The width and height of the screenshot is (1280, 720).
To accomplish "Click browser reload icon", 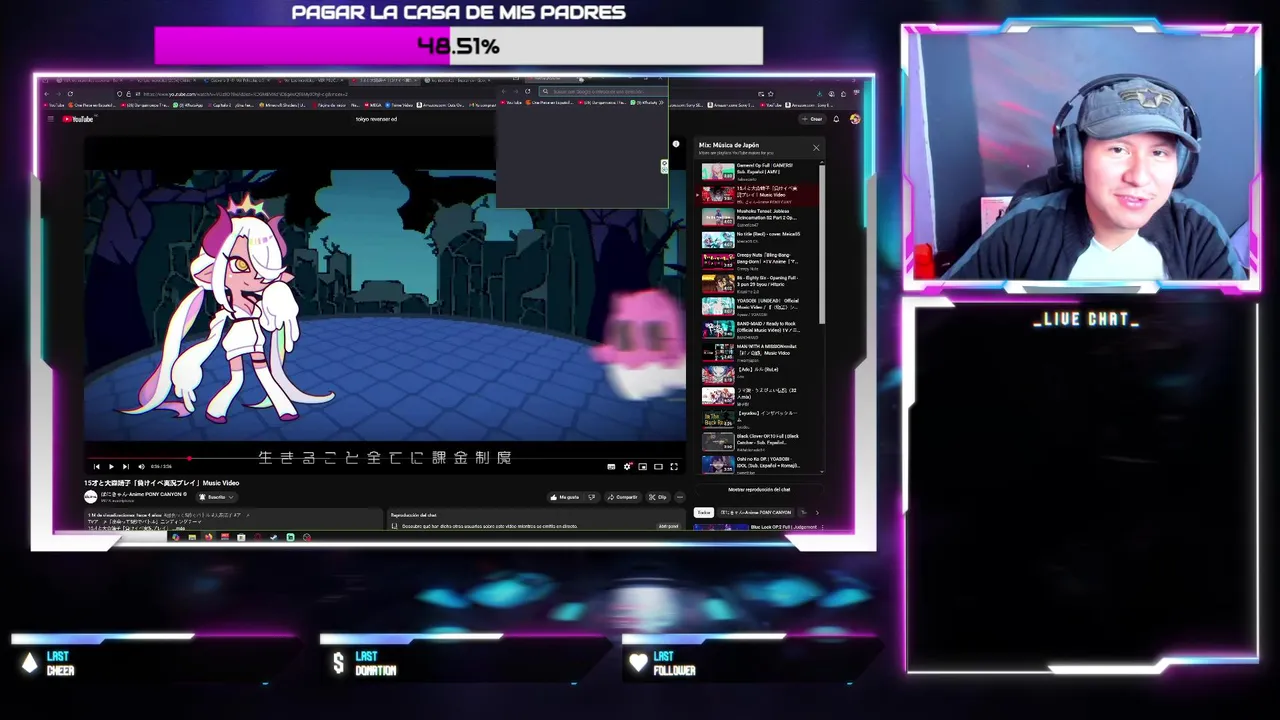I will [70, 93].
